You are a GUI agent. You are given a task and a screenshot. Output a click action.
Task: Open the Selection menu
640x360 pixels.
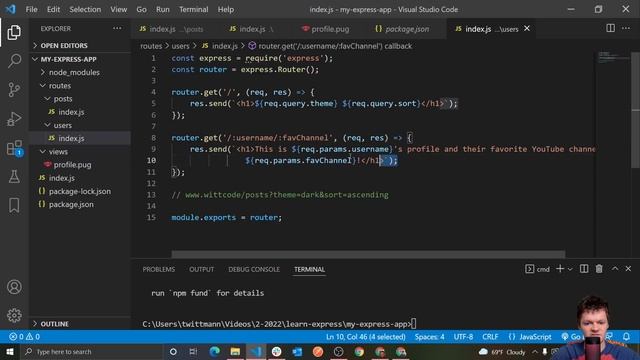coord(85,9)
